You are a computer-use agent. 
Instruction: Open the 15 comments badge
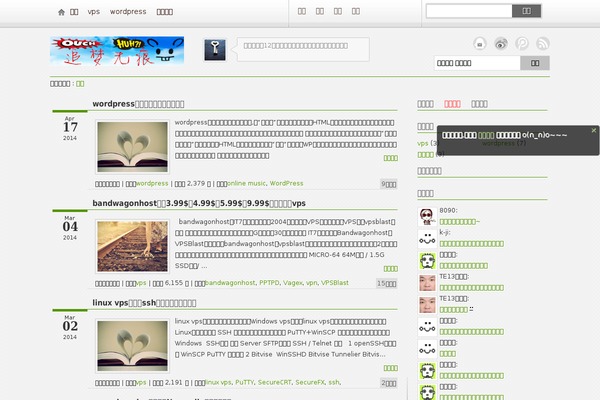coord(386,284)
